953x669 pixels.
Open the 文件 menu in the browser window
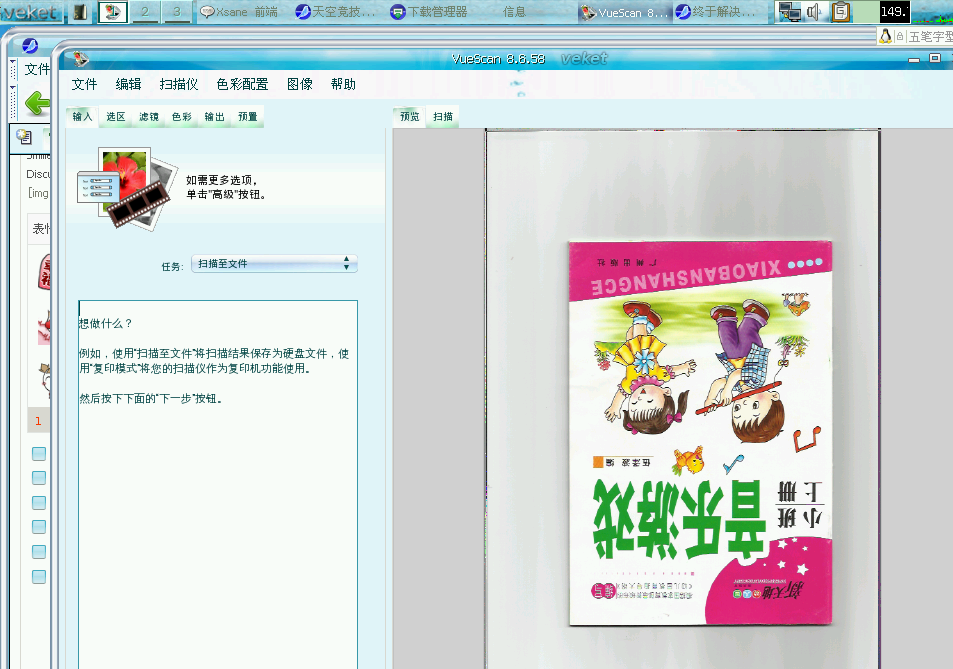pyautogui.click(x=36, y=69)
